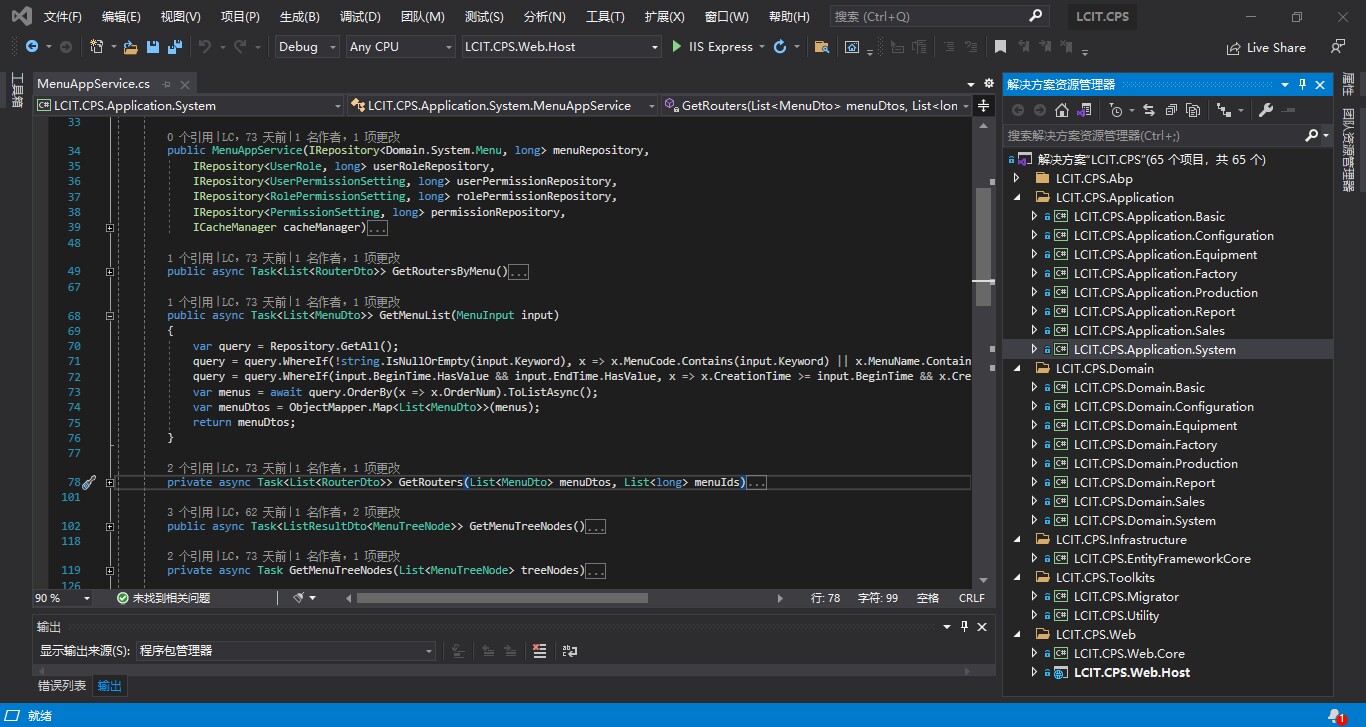Click the navigate backward arrow icon
The height and width of the screenshot is (727, 1366).
(x=32, y=47)
